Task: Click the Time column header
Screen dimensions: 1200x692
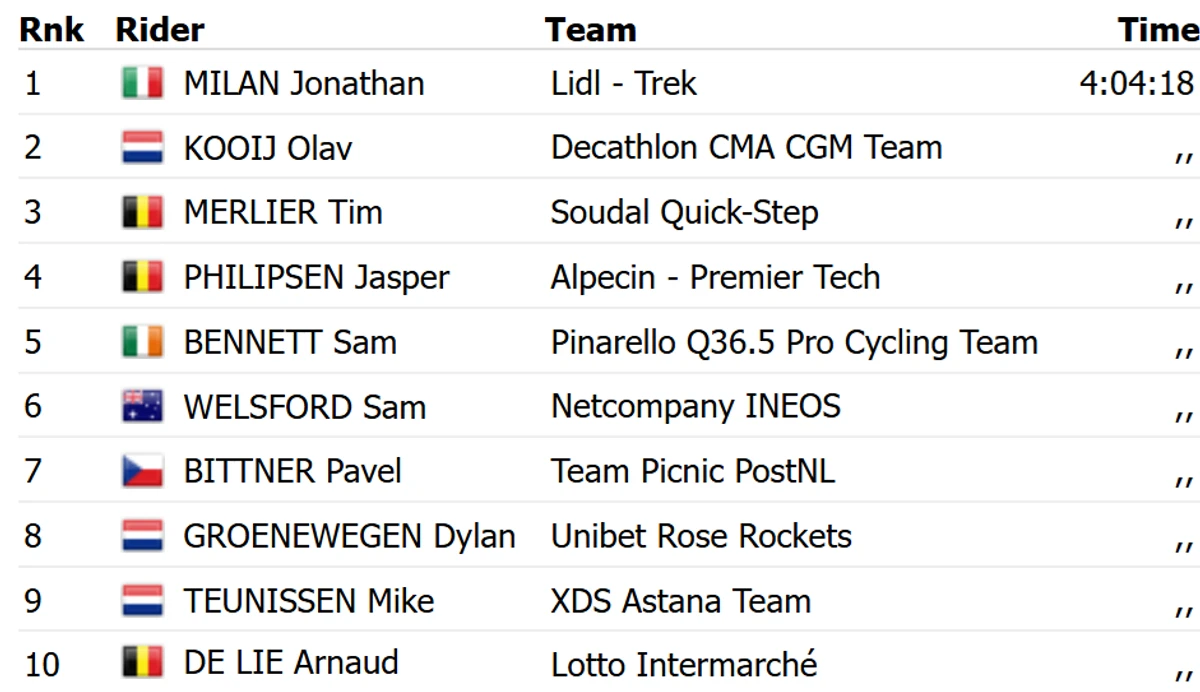Action: click(x=1158, y=30)
